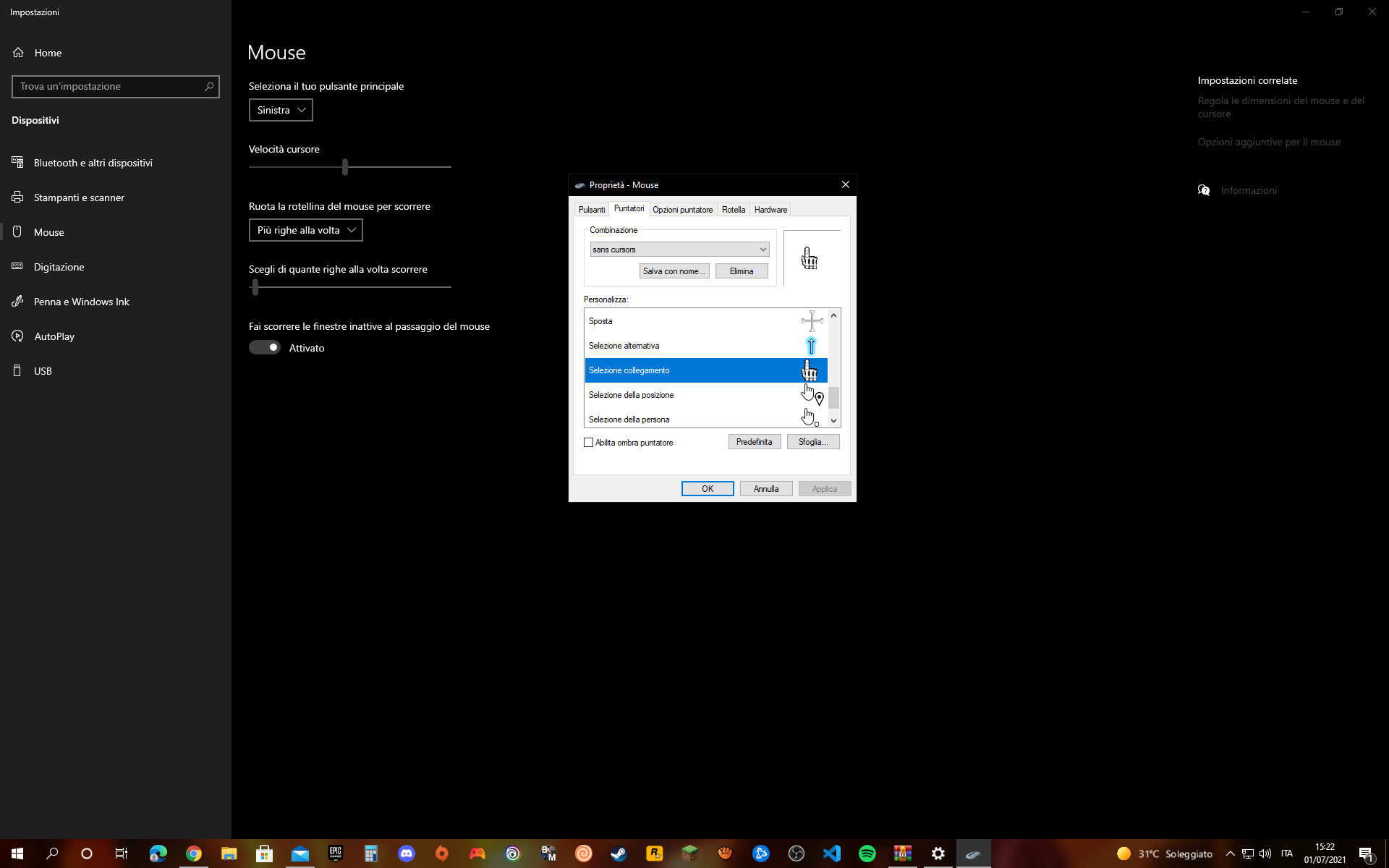This screenshot has width=1389, height=868.
Task: Turn off inactive window scrolling toggle
Action: click(x=265, y=348)
